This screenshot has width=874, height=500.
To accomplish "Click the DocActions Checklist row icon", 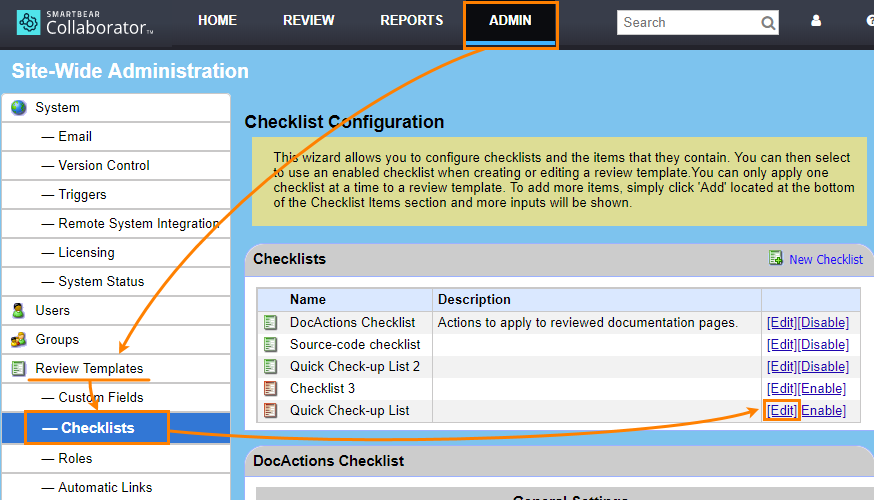I will tap(270, 322).
